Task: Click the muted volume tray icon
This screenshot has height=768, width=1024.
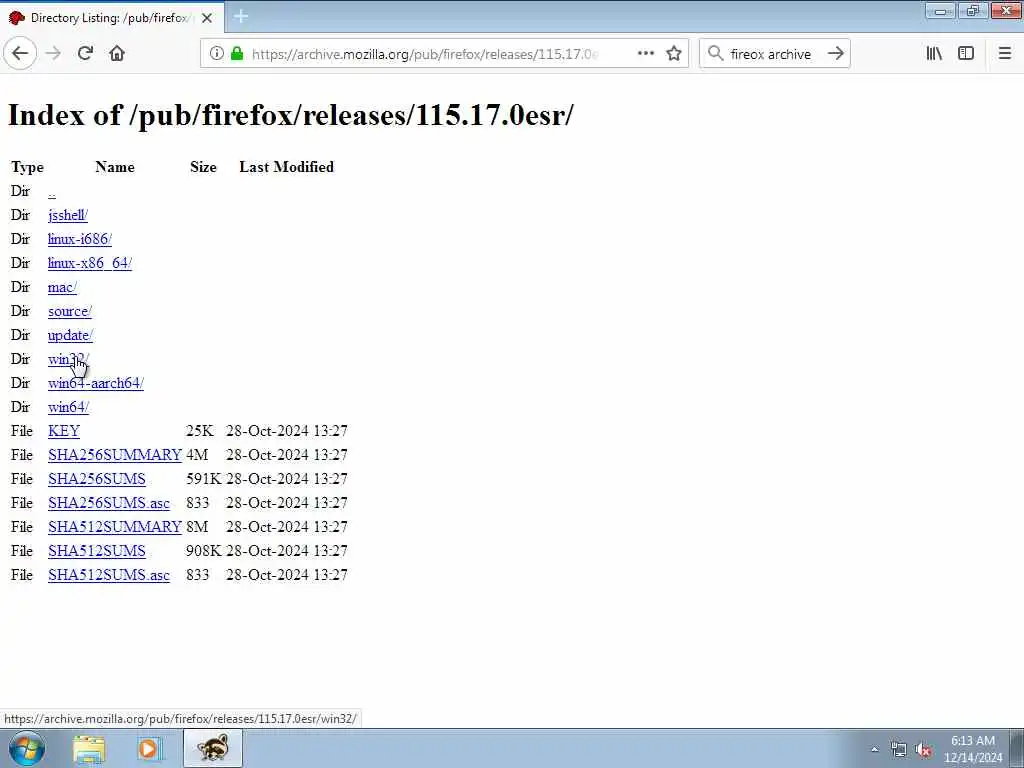Action: (x=923, y=750)
